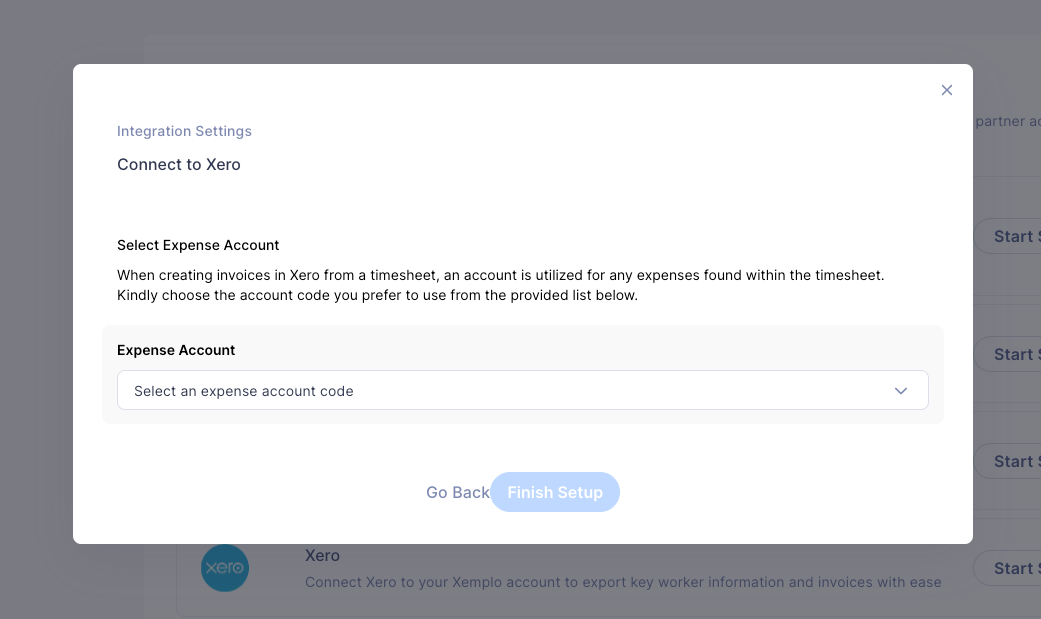1041x619 pixels.
Task: Click the 'Select an expense account code' placeholder
Action: click(x=244, y=391)
